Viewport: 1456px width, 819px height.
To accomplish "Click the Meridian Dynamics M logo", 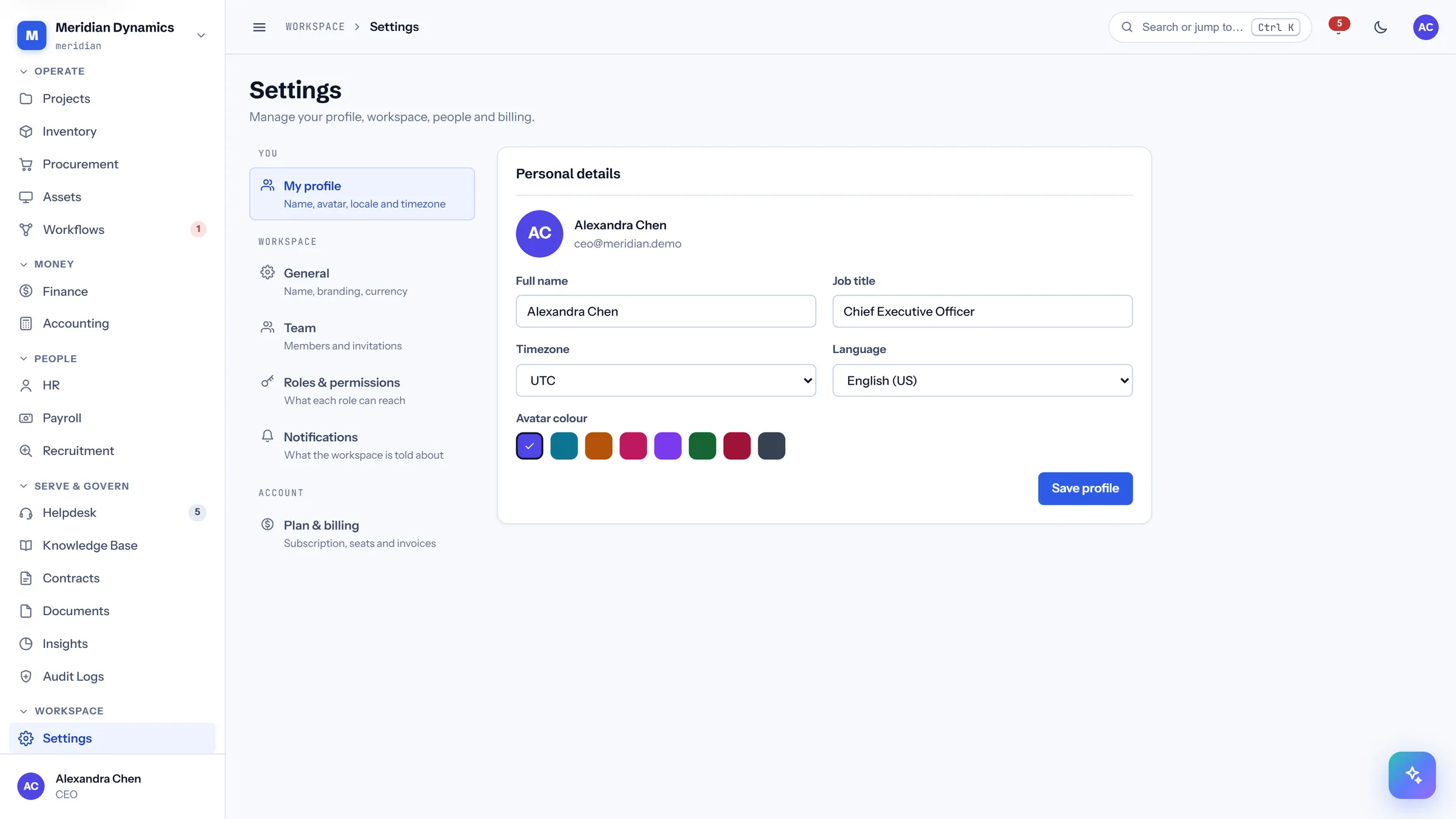I will tap(32, 35).
